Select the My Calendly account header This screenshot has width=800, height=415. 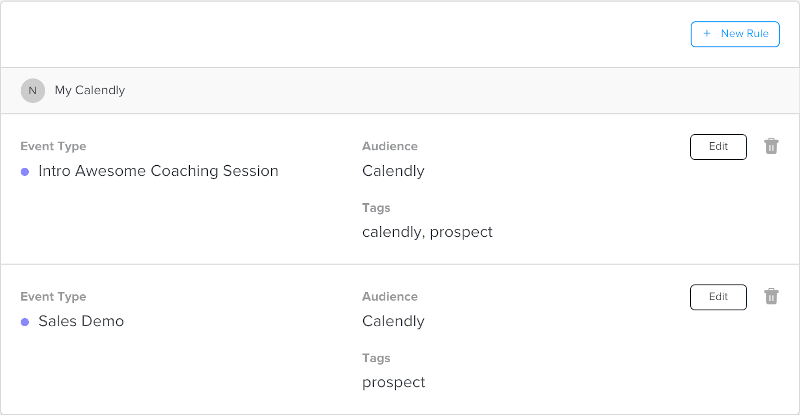[x=90, y=90]
